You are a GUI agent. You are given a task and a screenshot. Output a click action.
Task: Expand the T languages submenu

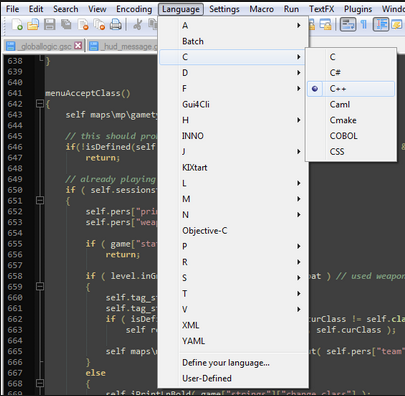point(233,294)
